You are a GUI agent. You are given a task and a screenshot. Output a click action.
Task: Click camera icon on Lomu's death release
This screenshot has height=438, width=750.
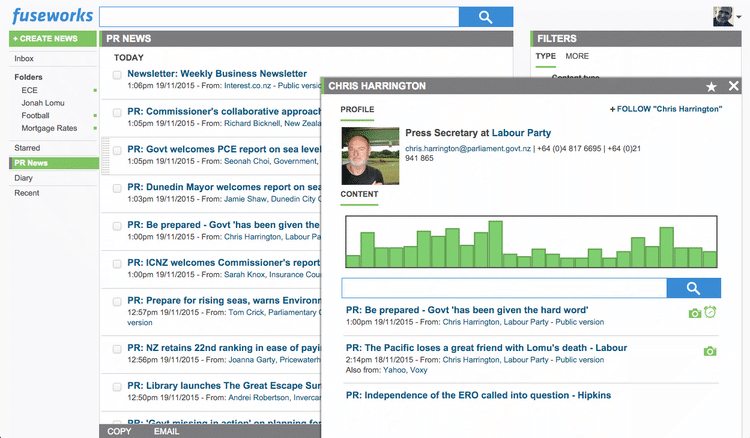point(710,351)
